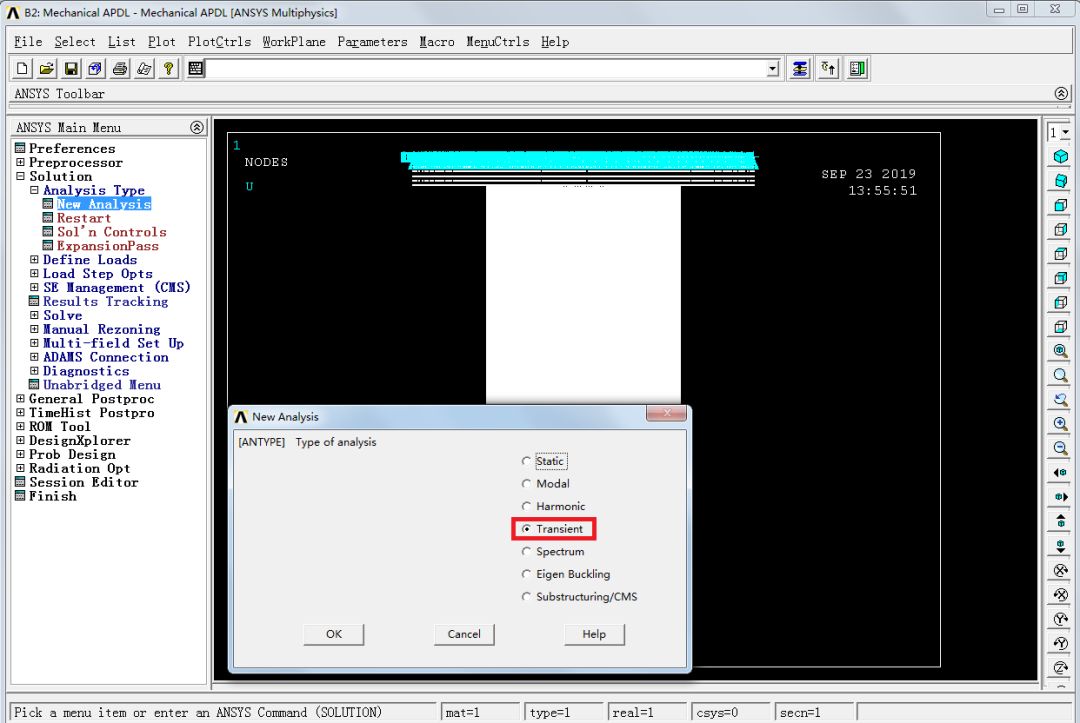
Task: Click the Zoom In plus magnifier icon
Action: point(1061,423)
